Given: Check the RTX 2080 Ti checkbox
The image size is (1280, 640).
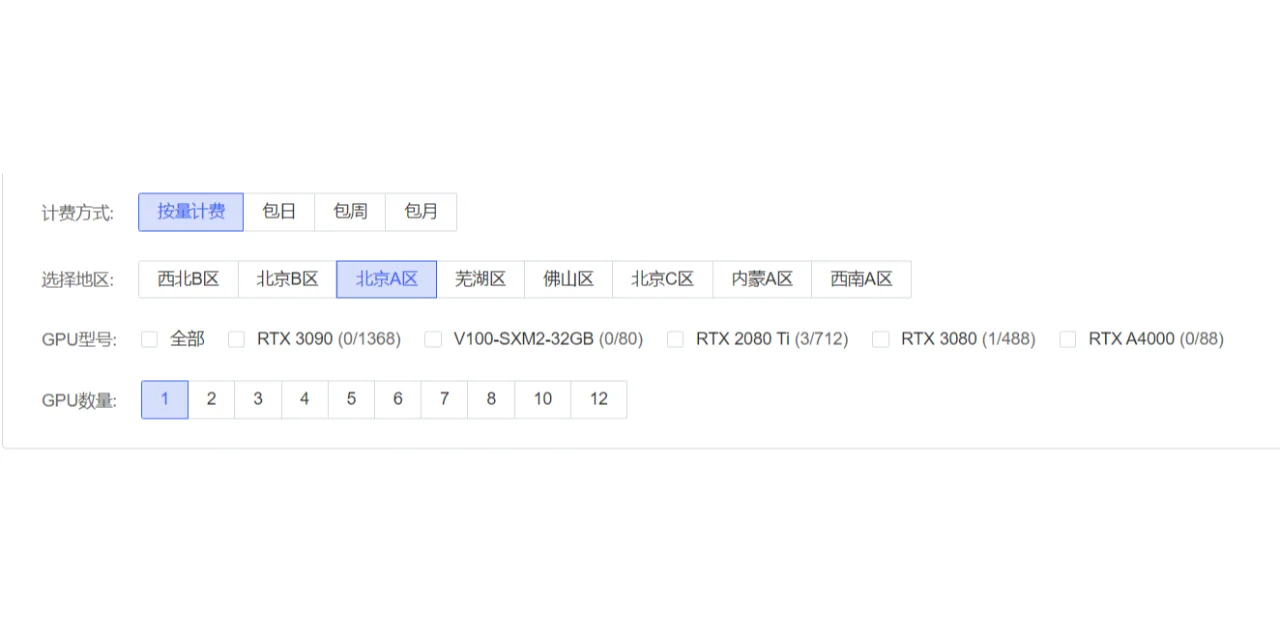Looking at the screenshot, I should point(676,340).
